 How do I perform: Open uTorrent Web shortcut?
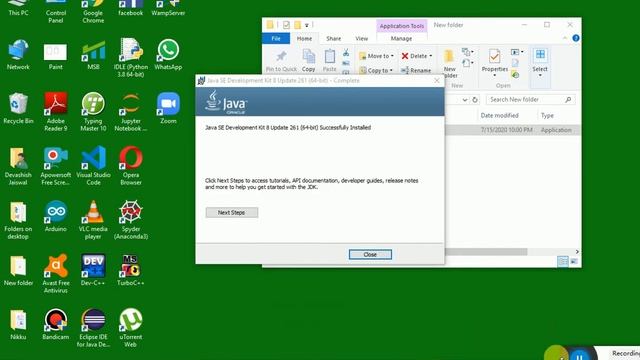click(x=131, y=328)
